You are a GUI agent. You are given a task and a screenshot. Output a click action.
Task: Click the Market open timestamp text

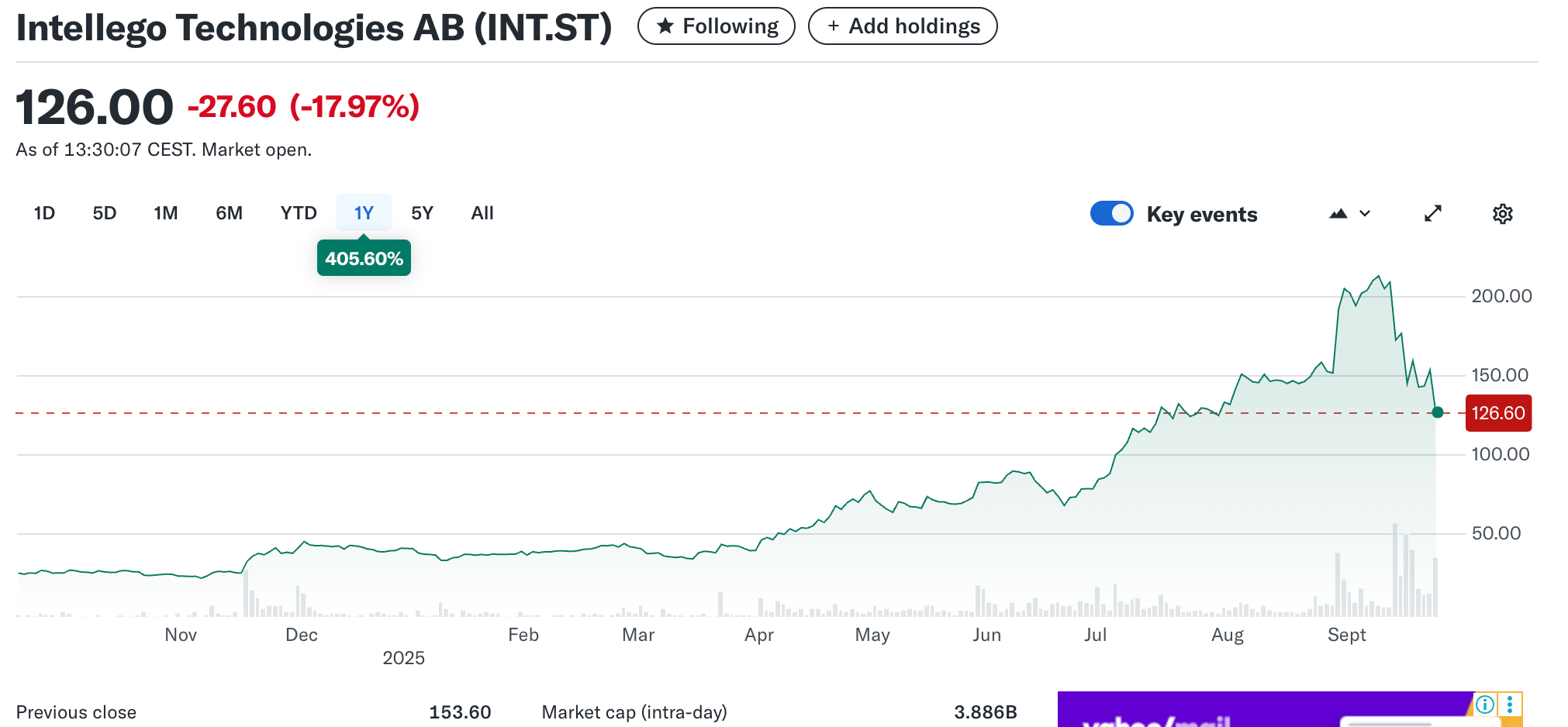164,150
